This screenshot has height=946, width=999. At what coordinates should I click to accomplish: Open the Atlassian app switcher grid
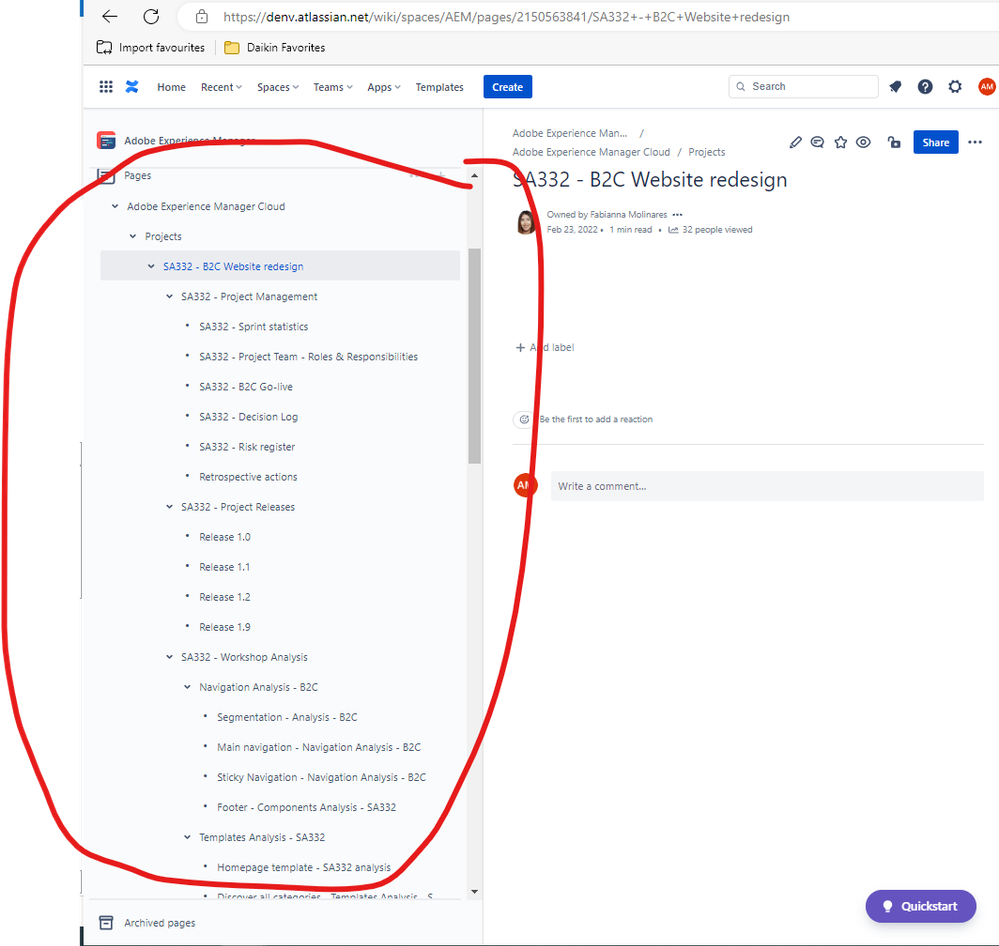click(106, 87)
